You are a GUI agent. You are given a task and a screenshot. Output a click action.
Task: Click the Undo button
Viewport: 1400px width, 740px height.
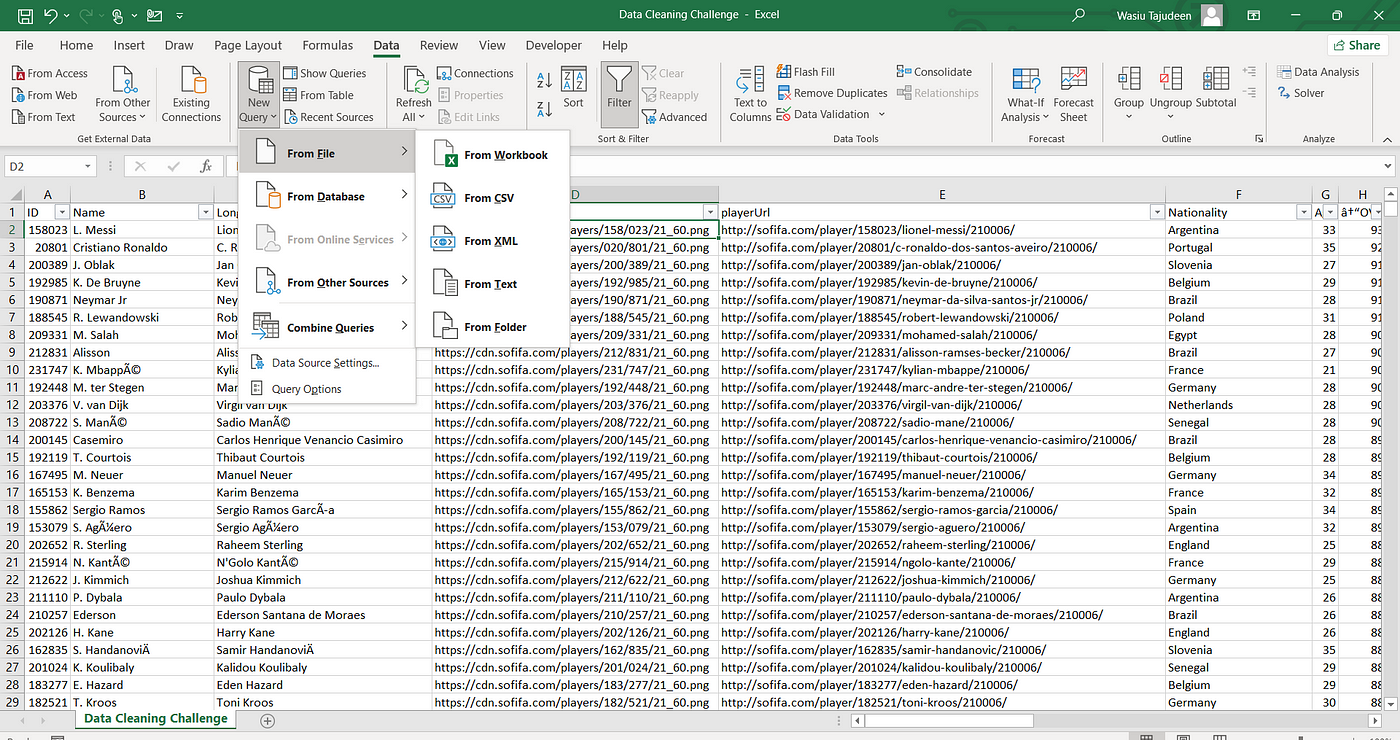point(50,16)
